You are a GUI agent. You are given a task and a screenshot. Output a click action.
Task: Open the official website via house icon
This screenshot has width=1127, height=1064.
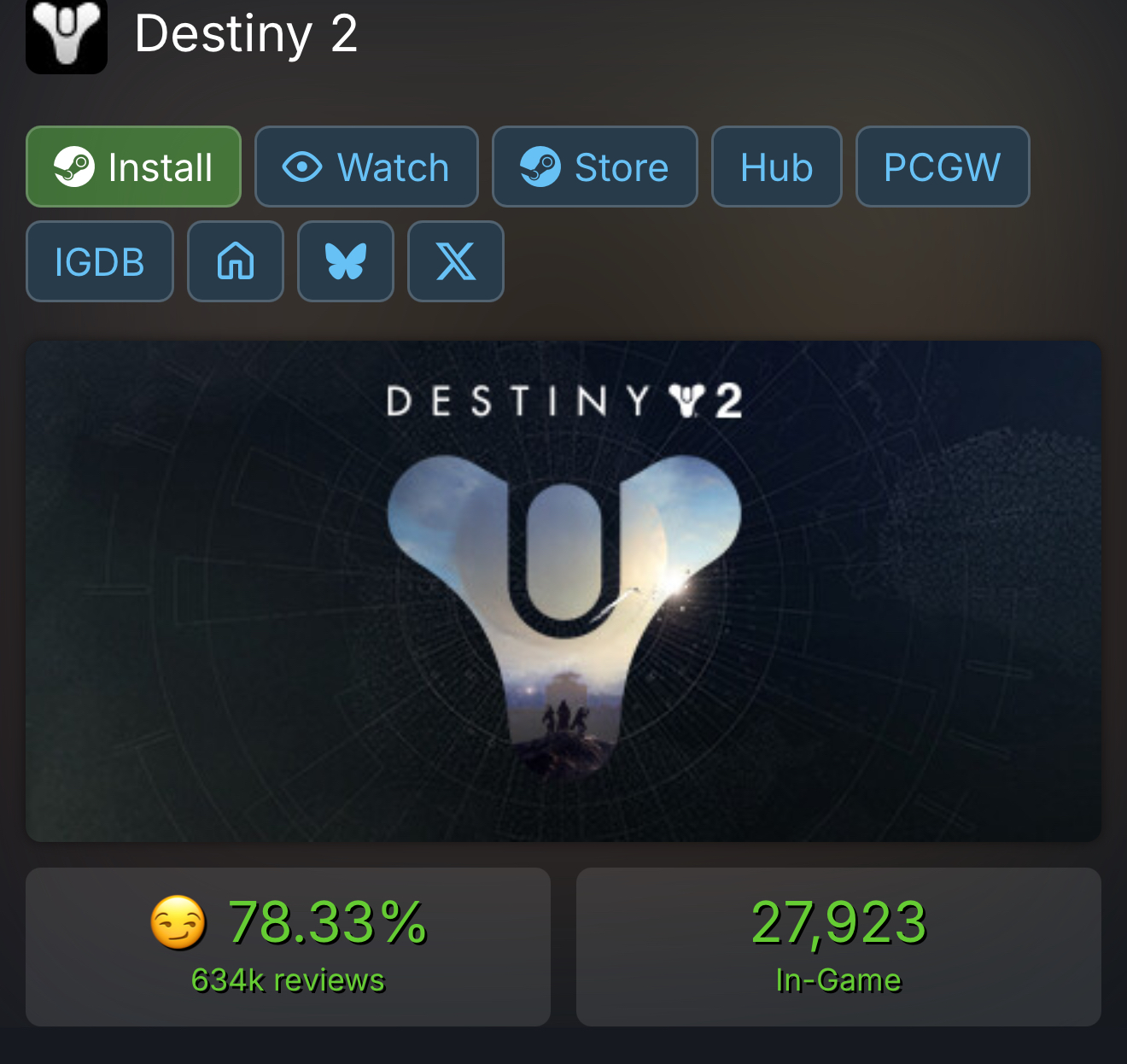(236, 261)
